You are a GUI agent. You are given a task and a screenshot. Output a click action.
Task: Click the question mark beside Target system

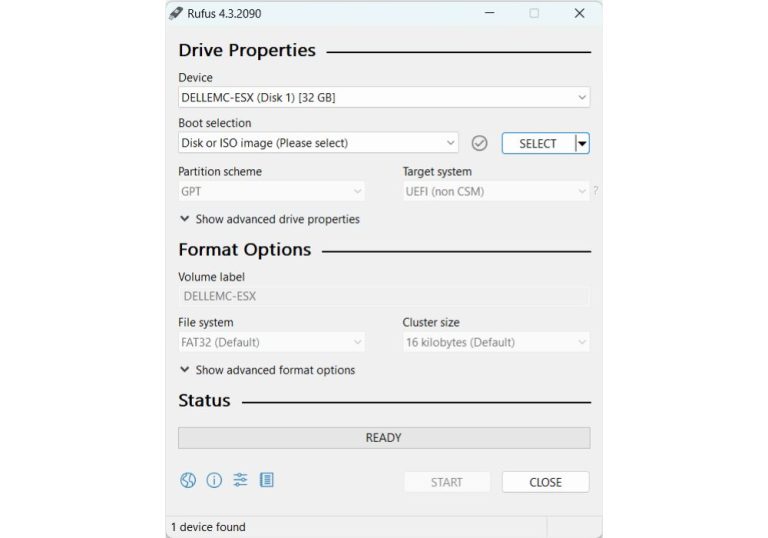coord(596,191)
